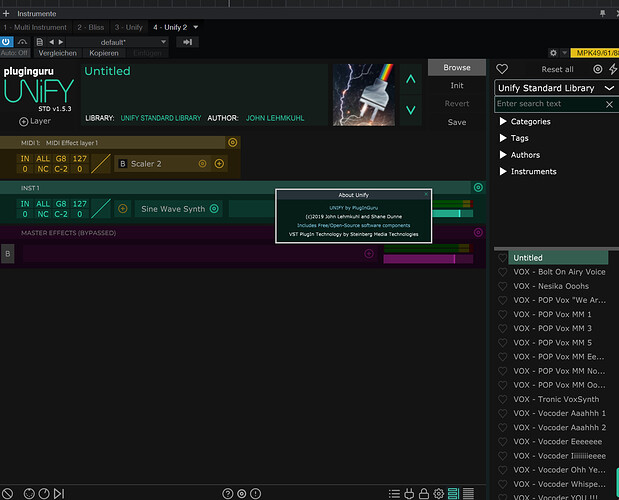619x500 pixels.
Task: Go to previous preset with up arrow
Action: point(410,78)
